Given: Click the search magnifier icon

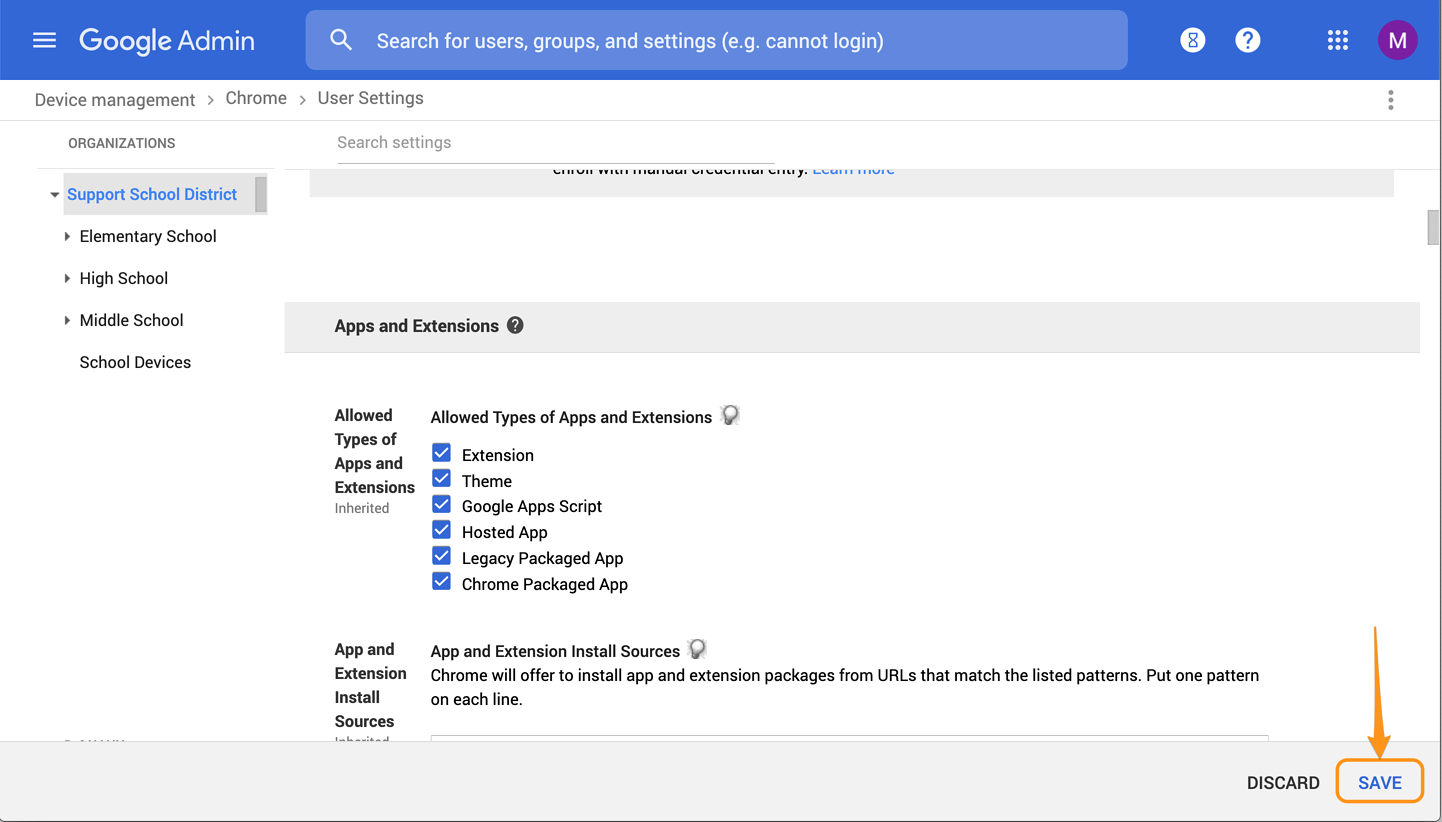Looking at the screenshot, I should [x=341, y=40].
